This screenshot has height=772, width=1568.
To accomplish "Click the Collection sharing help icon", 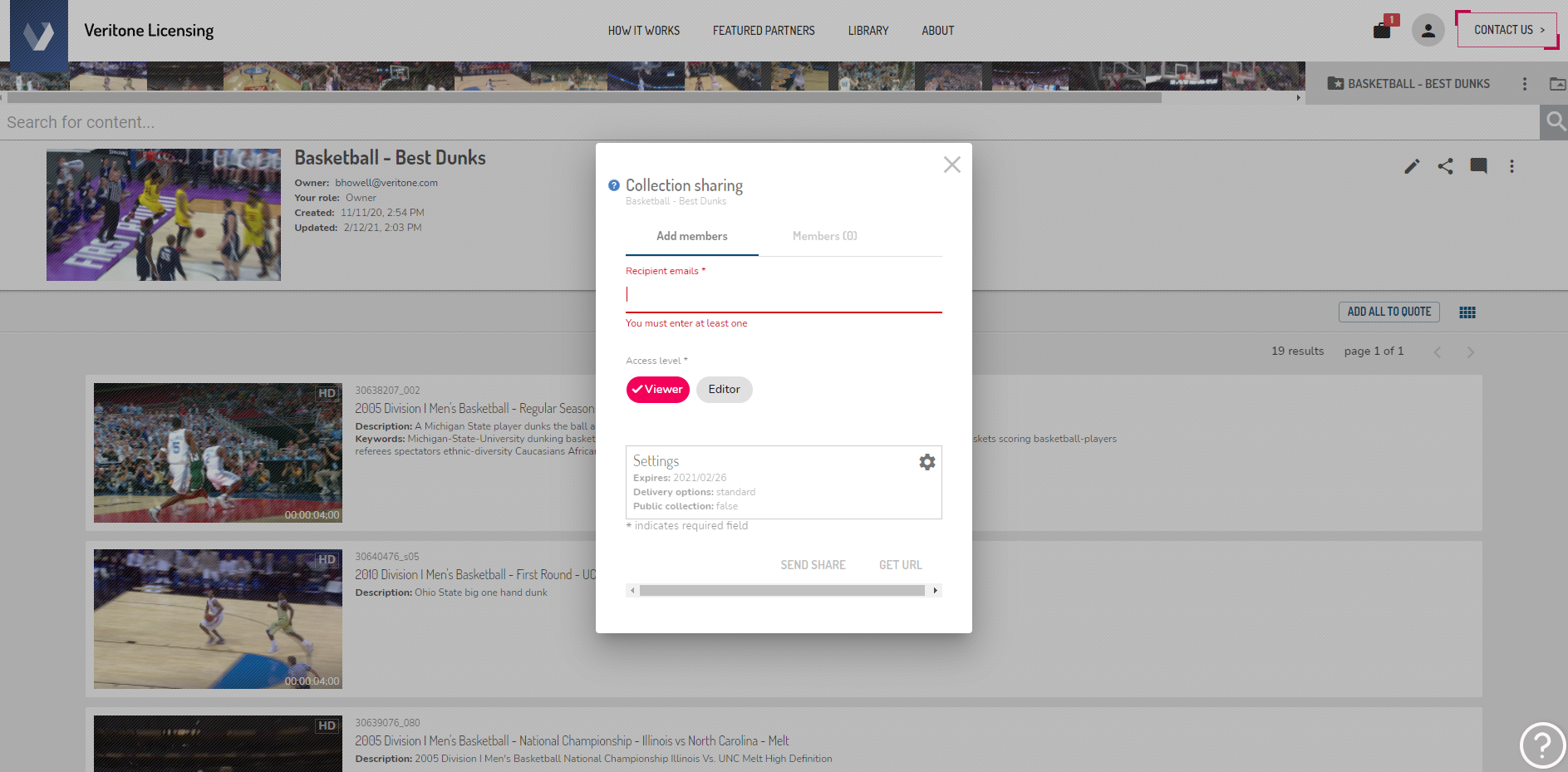I will [614, 185].
